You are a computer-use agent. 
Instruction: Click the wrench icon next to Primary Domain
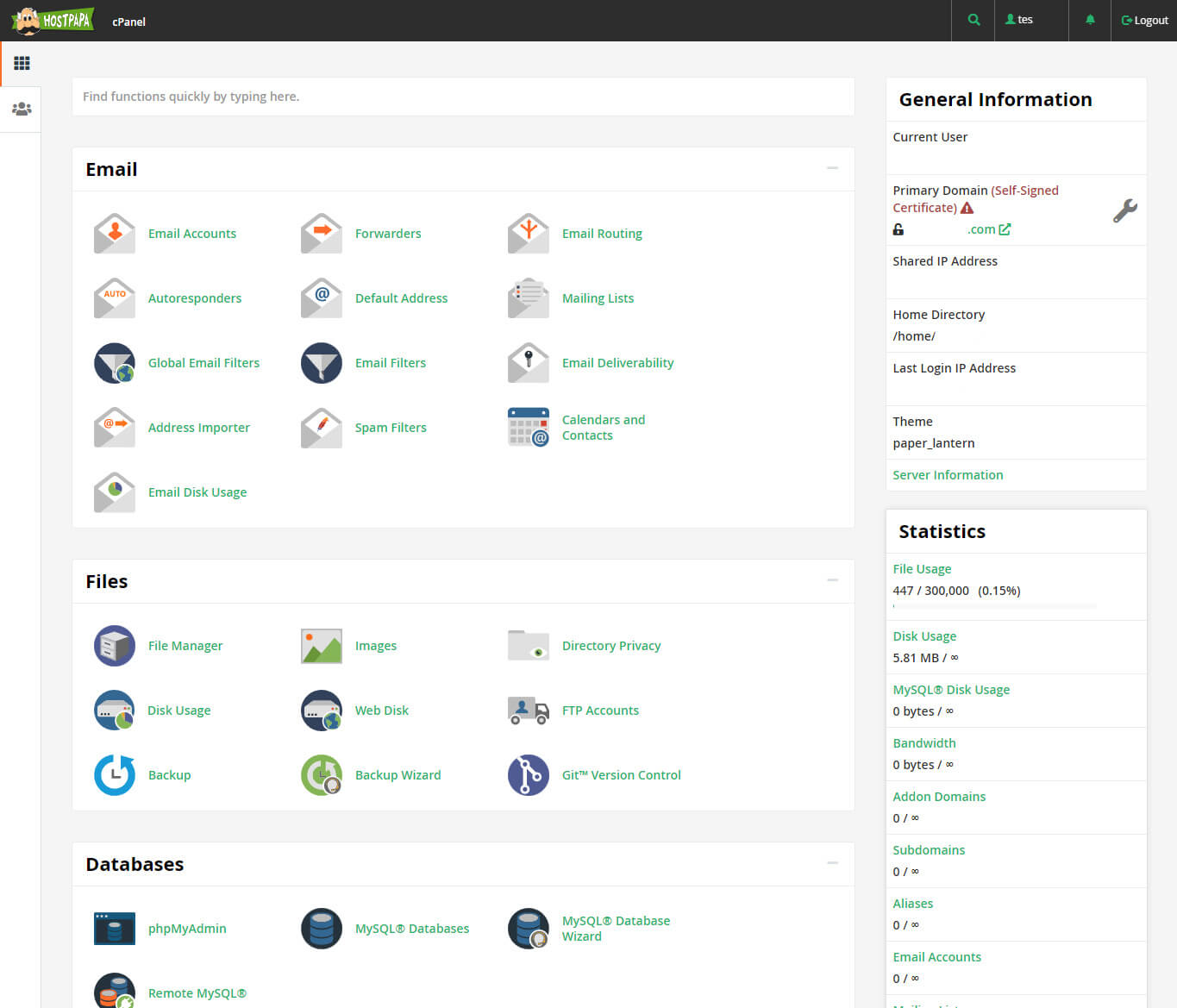tap(1124, 210)
